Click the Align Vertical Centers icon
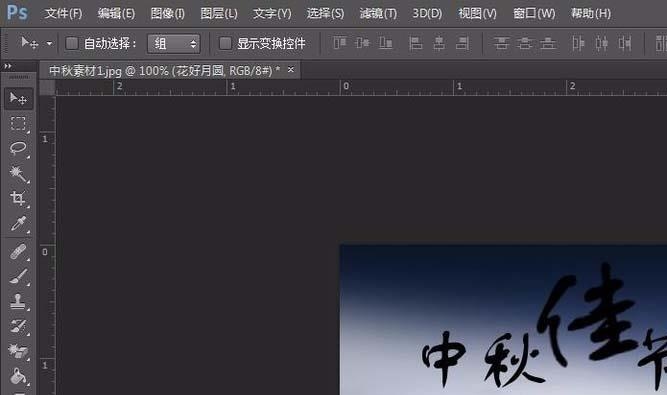Image resolution: width=667 pixels, height=395 pixels. tap(362, 43)
